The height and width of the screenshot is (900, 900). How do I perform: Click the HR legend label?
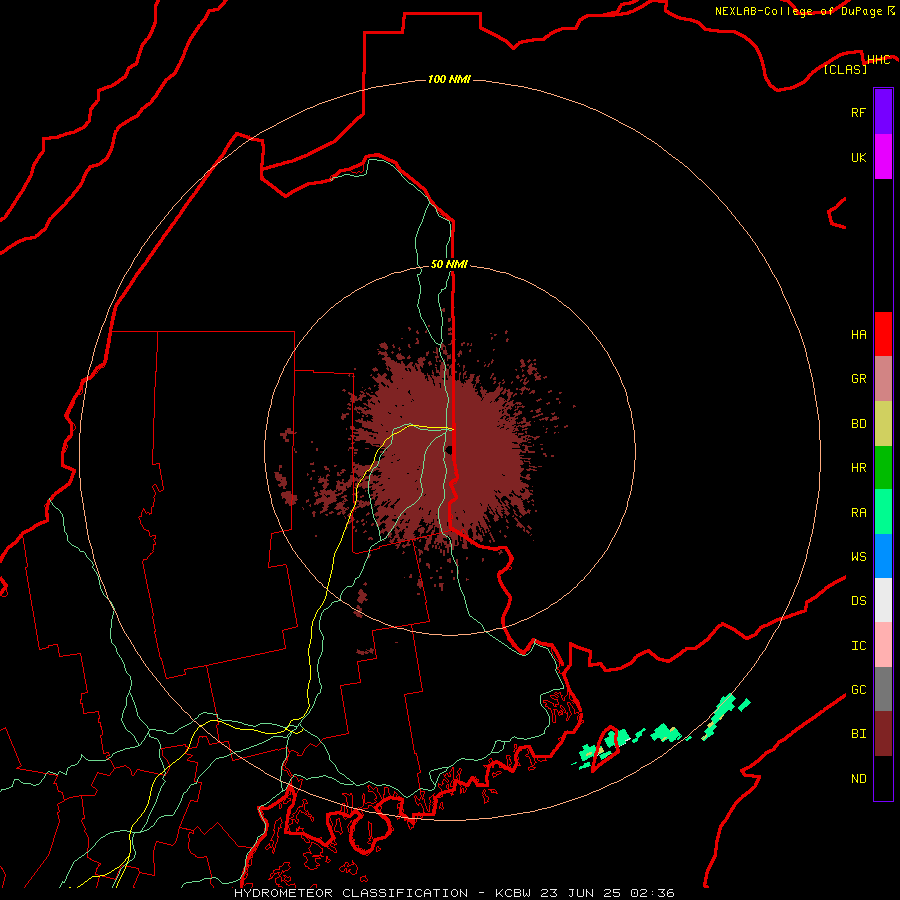[858, 468]
